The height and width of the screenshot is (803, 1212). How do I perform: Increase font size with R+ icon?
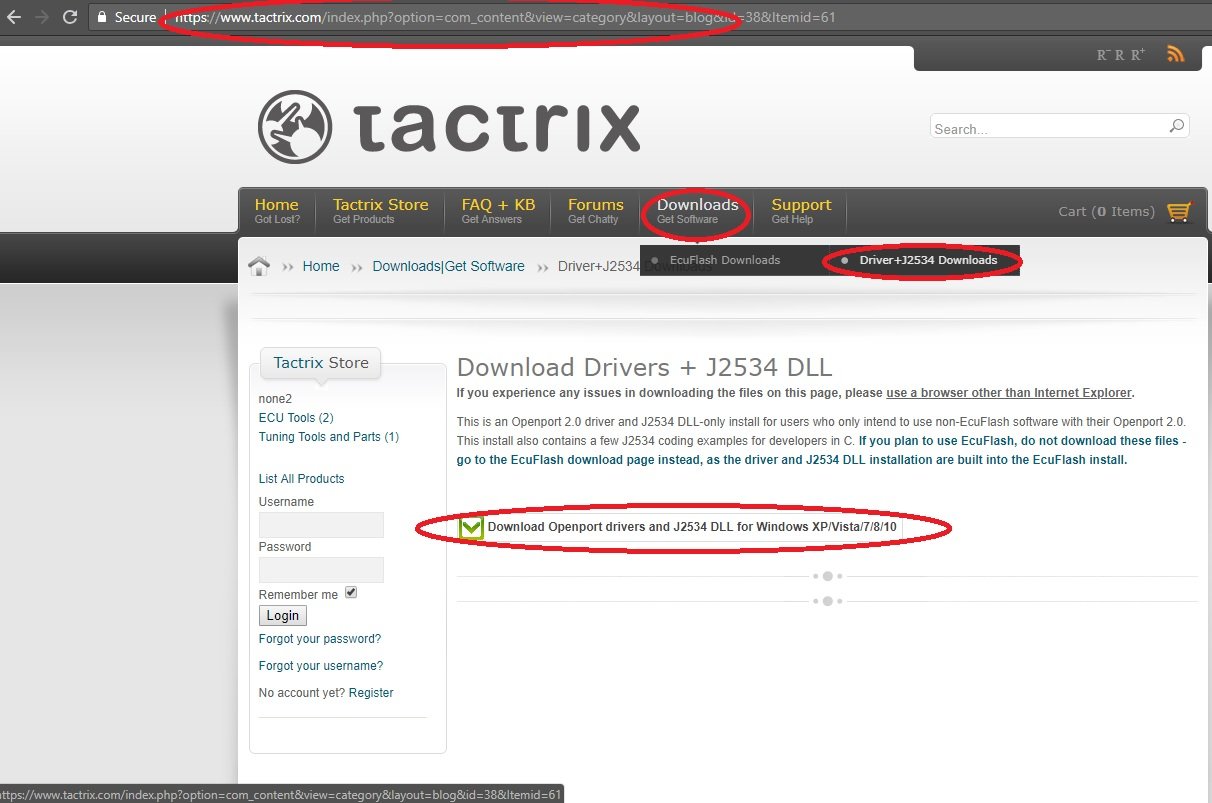pos(1138,55)
